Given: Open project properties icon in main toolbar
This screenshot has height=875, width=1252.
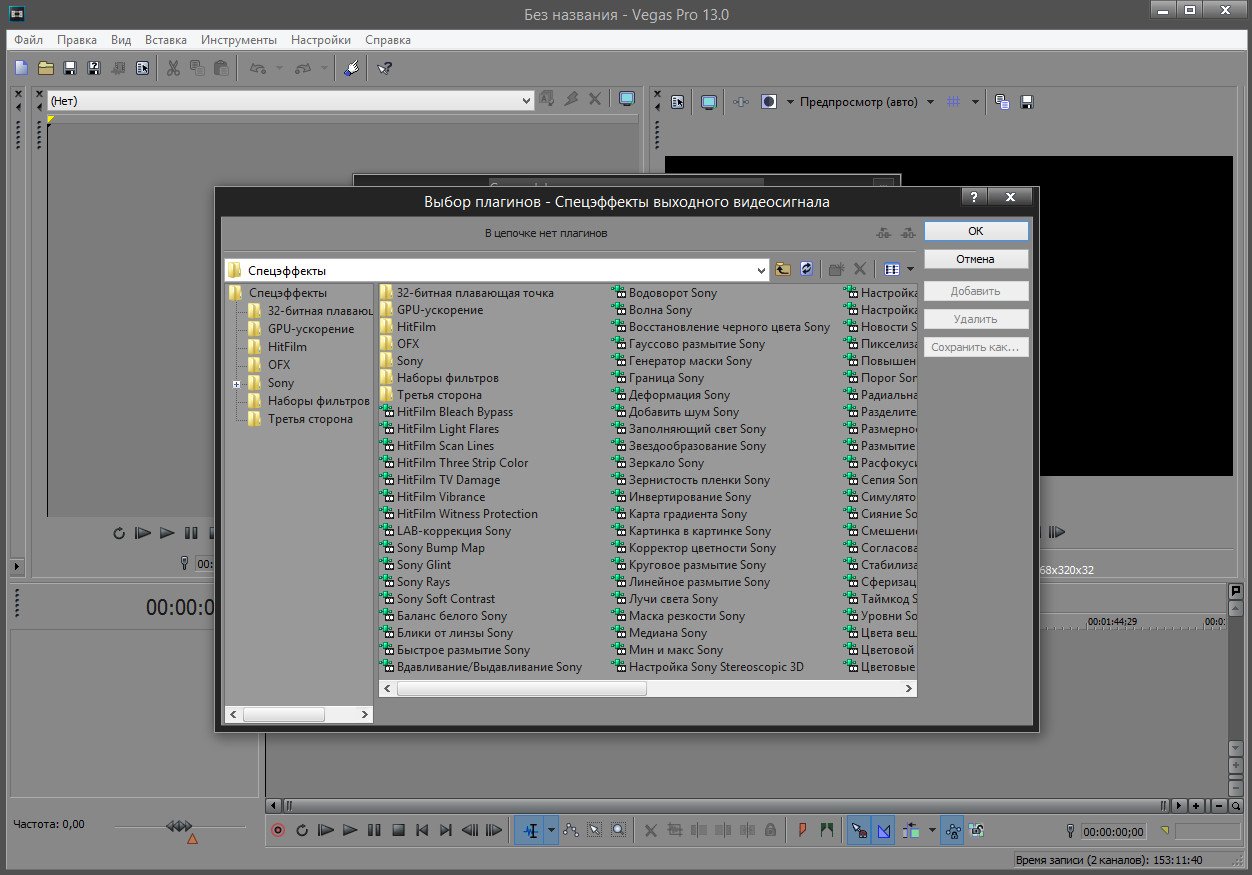Looking at the screenshot, I should point(142,68).
